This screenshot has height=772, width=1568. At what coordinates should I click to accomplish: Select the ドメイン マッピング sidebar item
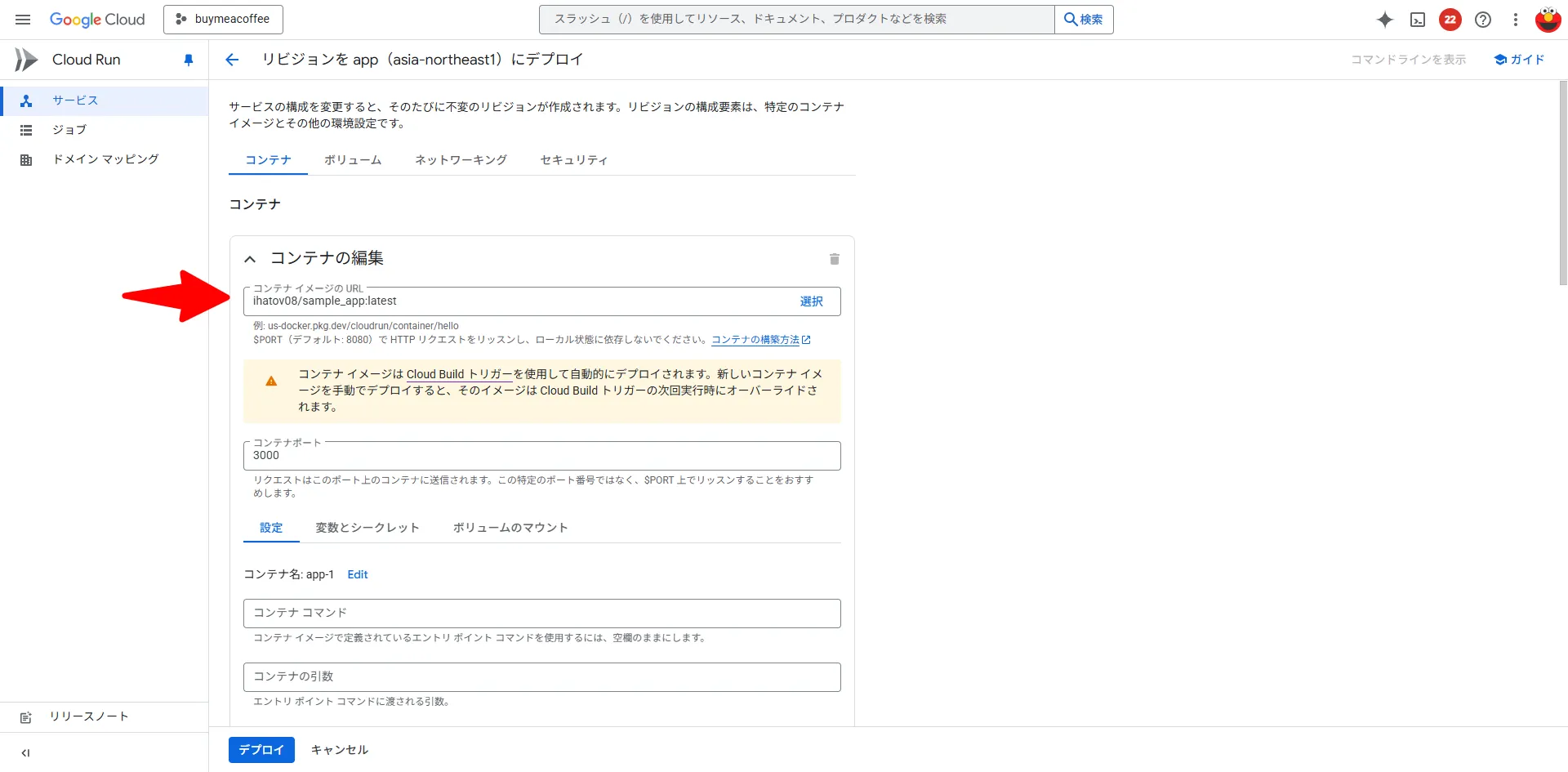pos(105,159)
